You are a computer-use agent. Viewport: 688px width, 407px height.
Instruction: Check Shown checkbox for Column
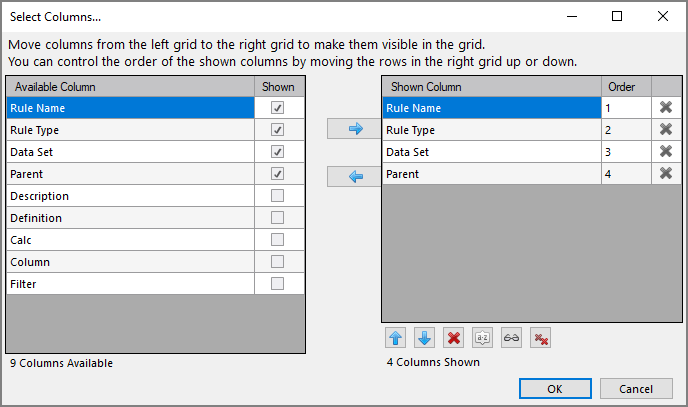coord(277,261)
